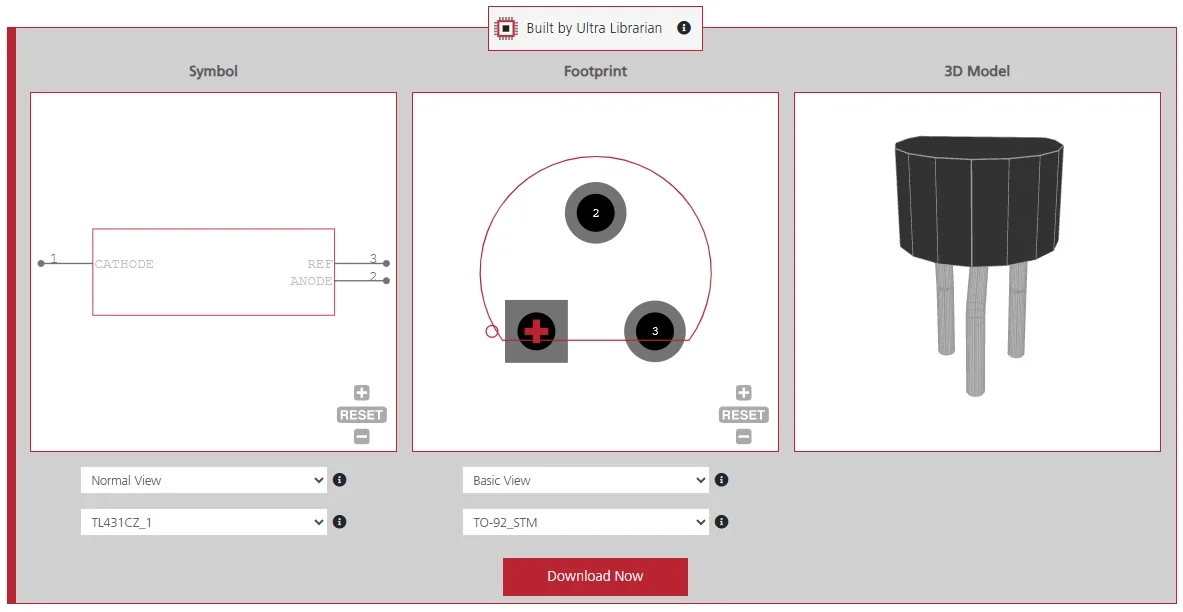Select the square pad with red cross

pos(536,331)
